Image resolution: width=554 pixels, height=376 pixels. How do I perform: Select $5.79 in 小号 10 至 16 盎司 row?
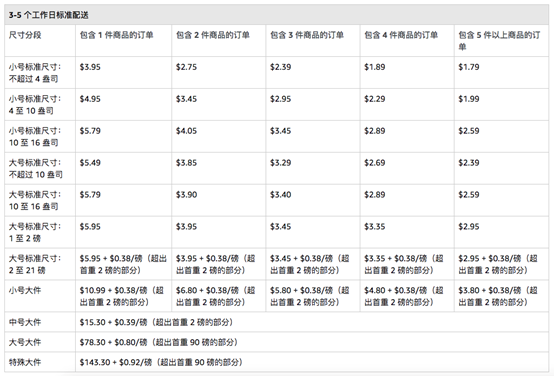click(x=90, y=131)
